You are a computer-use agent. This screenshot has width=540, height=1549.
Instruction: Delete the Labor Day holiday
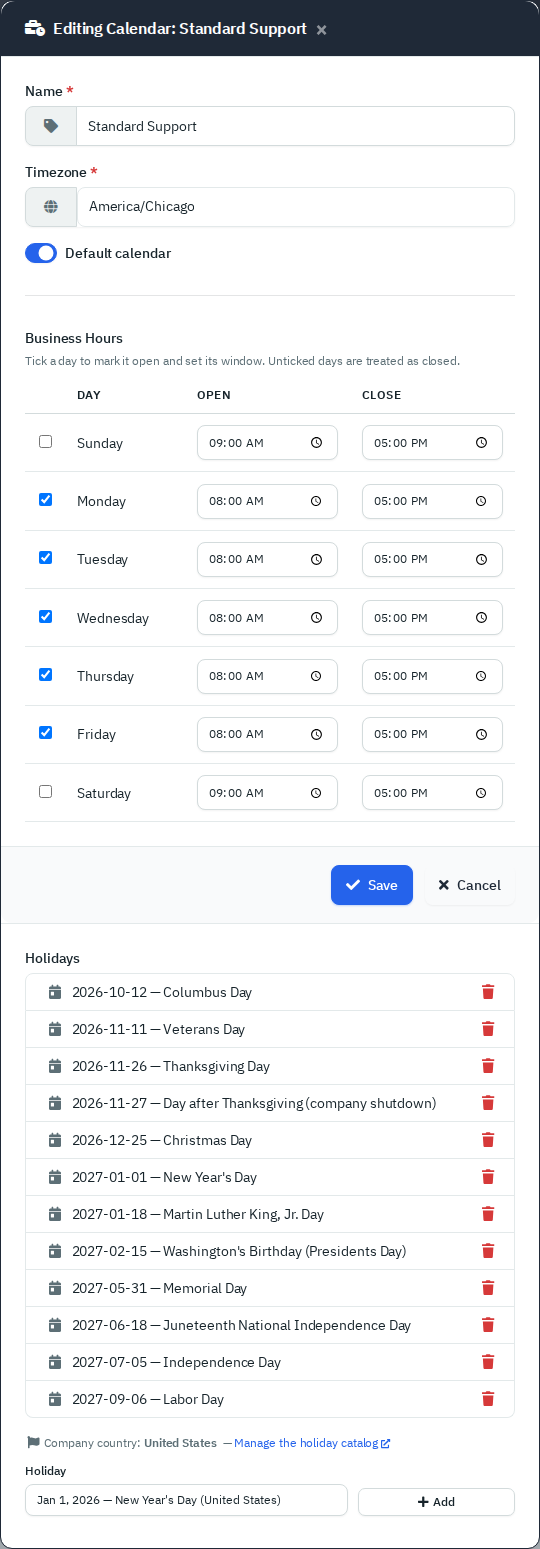pyautogui.click(x=488, y=1399)
